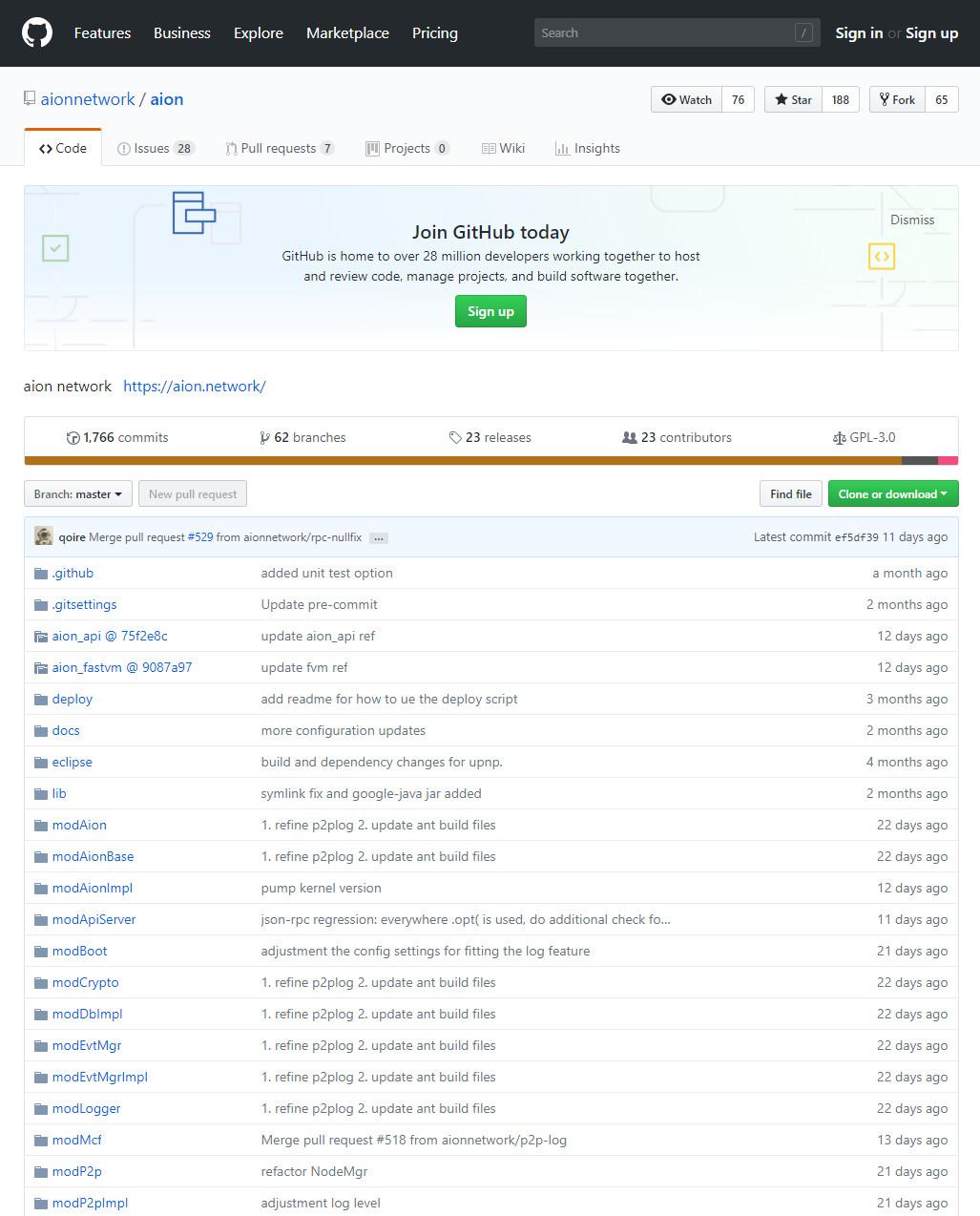
Task: Open Pricing in top navigation
Action: point(435,33)
